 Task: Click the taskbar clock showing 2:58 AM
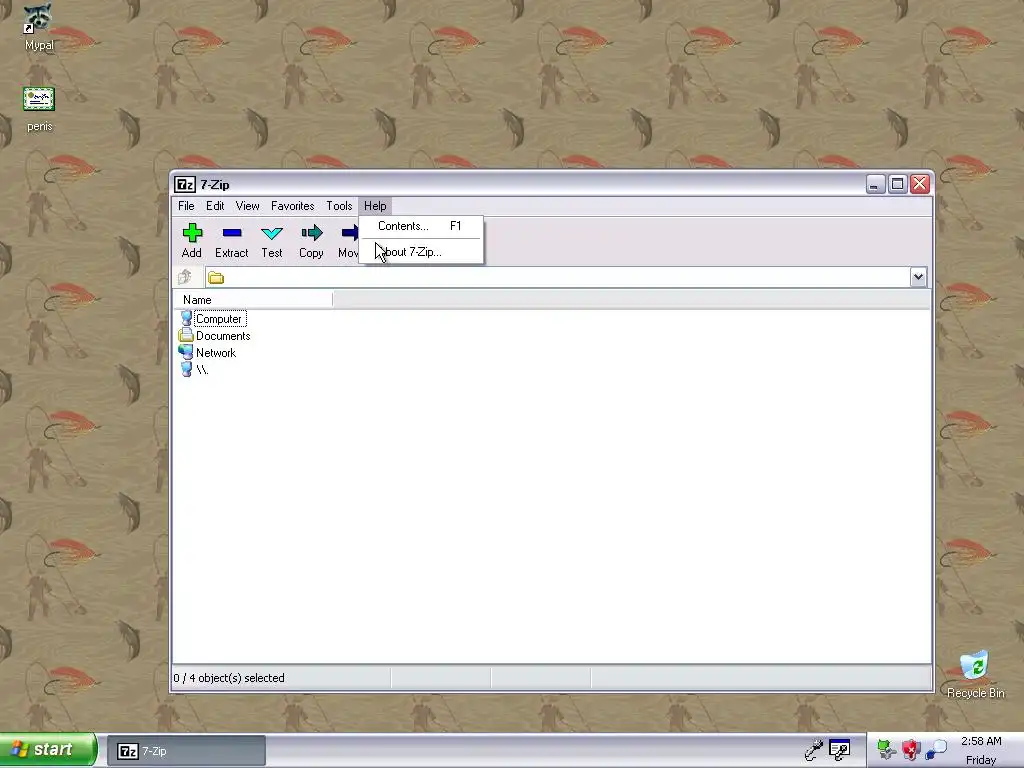coord(981,741)
